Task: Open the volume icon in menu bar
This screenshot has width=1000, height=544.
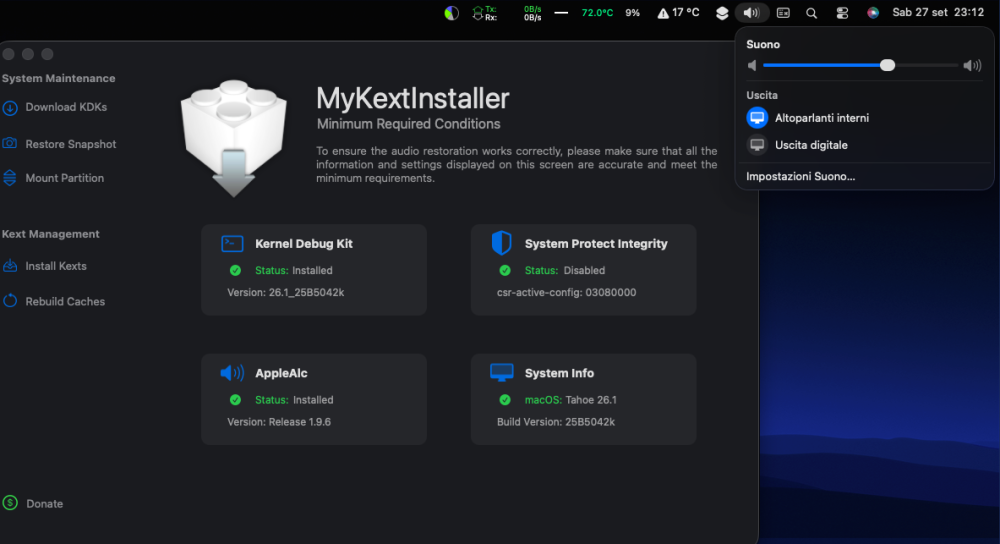Action: click(x=751, y=13)
